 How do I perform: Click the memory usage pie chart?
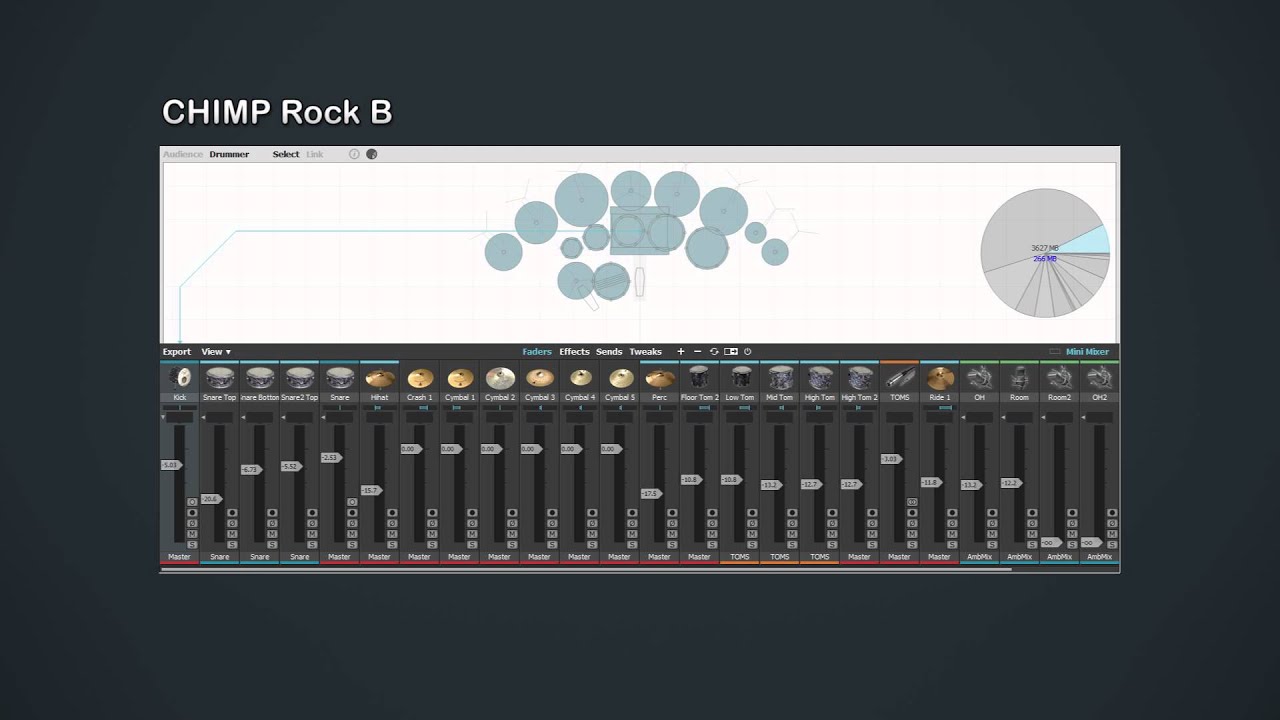pos(1045,253)
